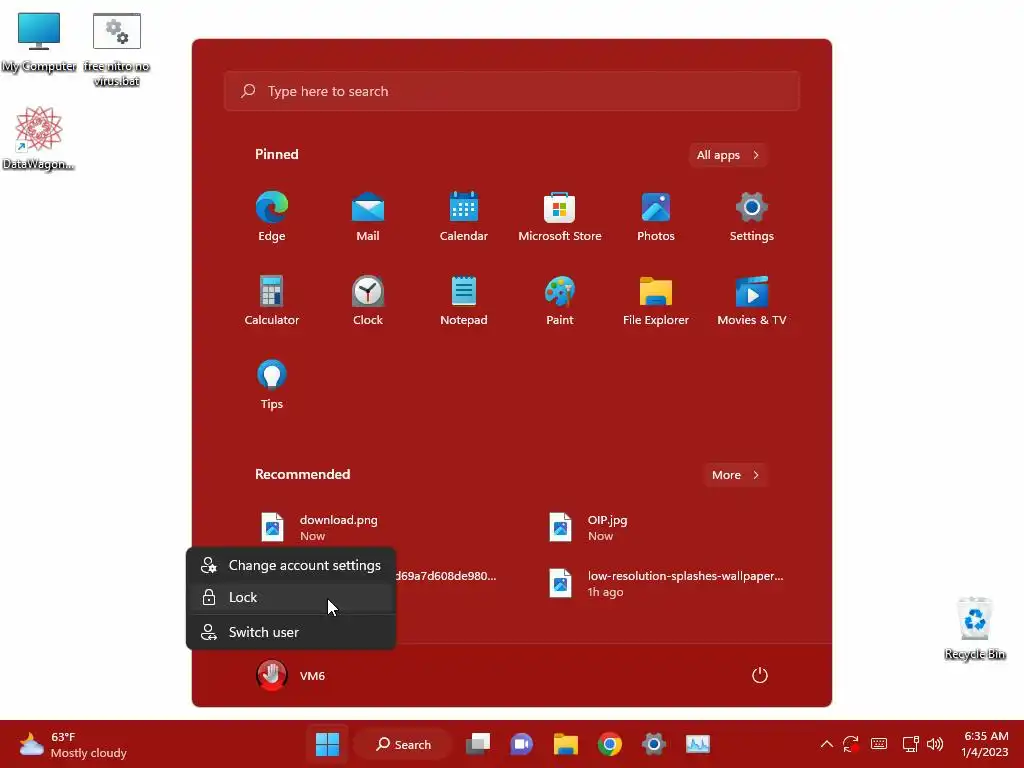The width and height of the screenshot is (1024, 768).
Task: Launch the Paint app
Action: pos(560,300)
